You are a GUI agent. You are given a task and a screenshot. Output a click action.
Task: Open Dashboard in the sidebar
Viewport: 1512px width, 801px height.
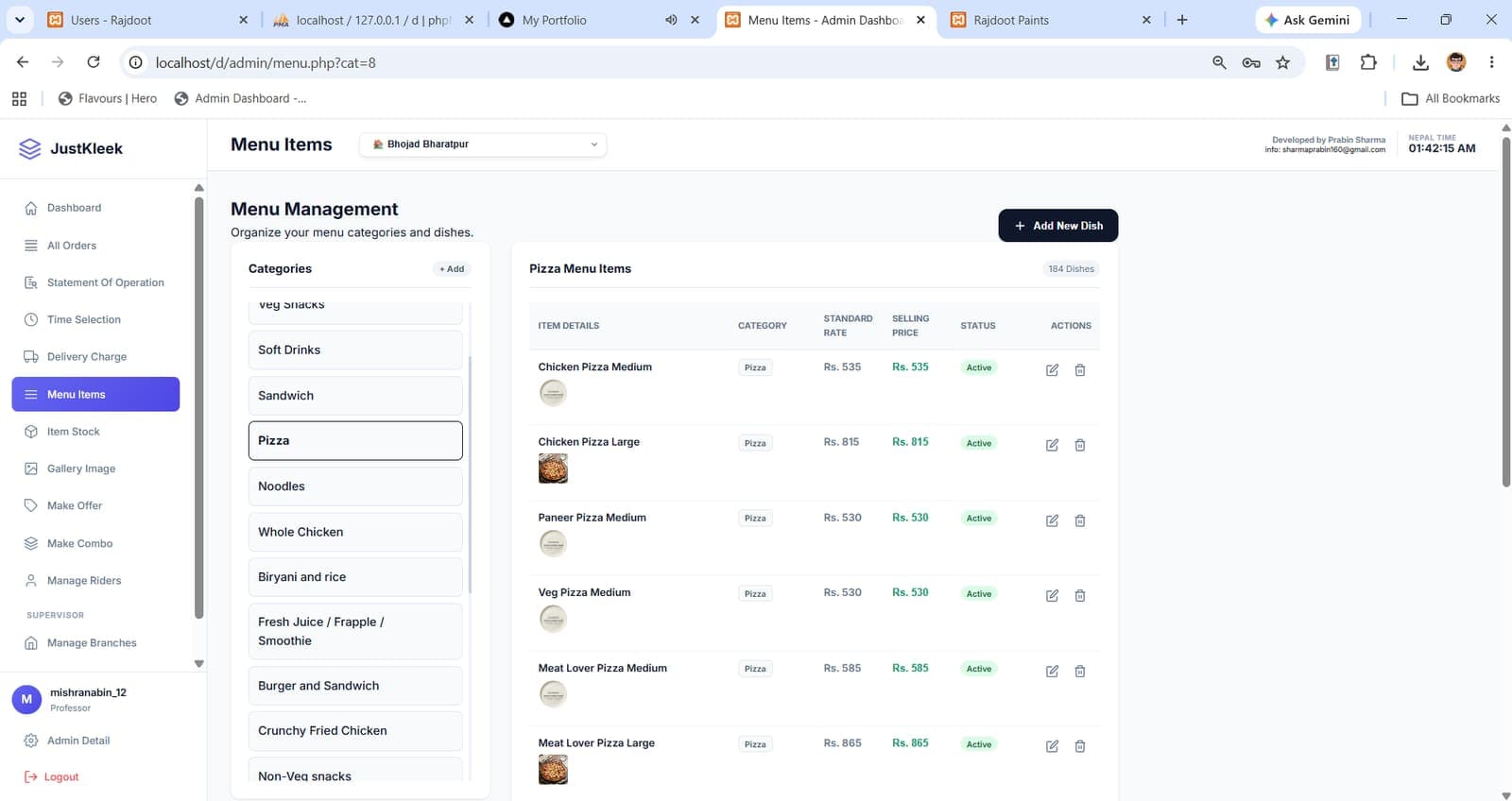coord(95,208)
